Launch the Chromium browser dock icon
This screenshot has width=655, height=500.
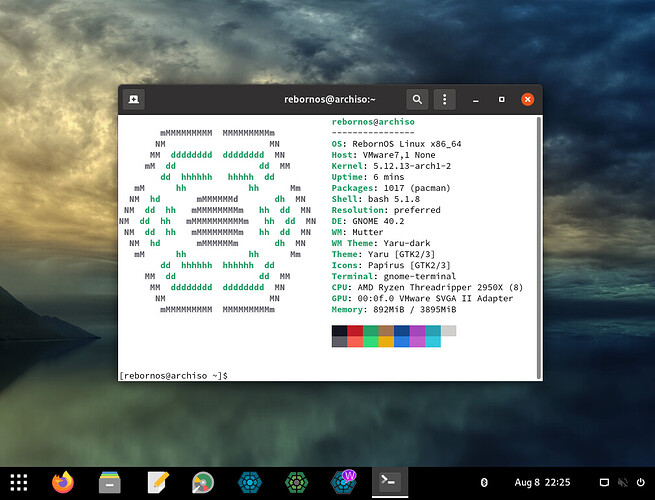[202, 482]
